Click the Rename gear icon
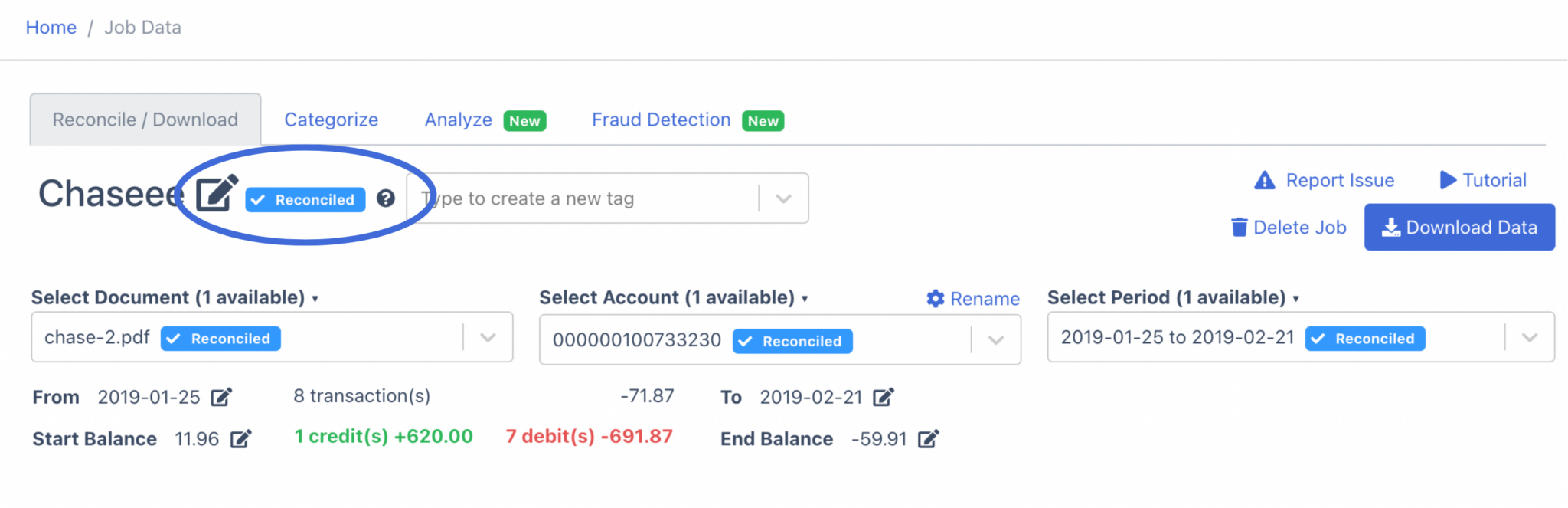This screenshot has width=1568, height=508. click(935, 299)
